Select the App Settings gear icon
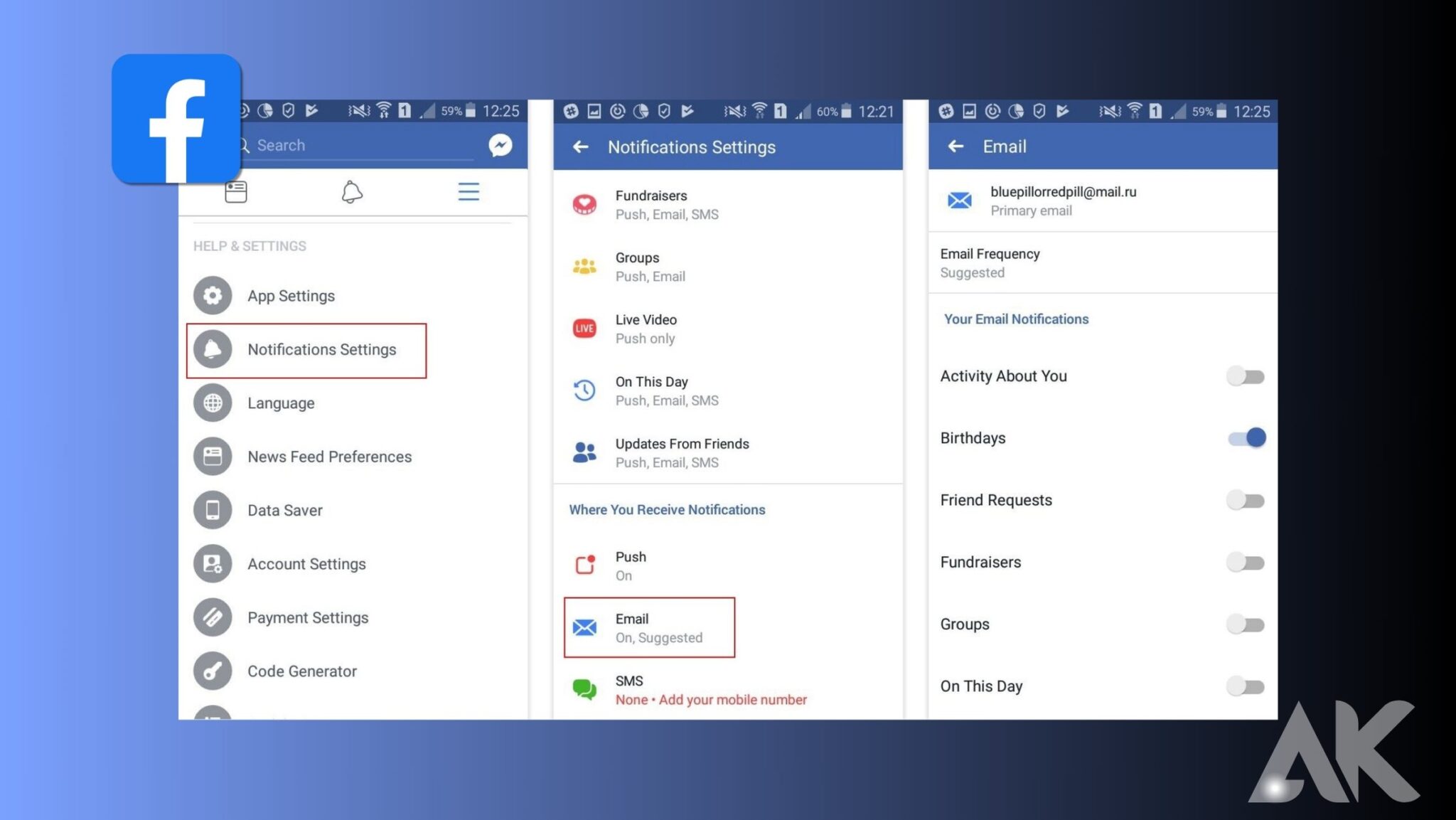This screenshot has width=1456, height=820. tap(212, 295)
